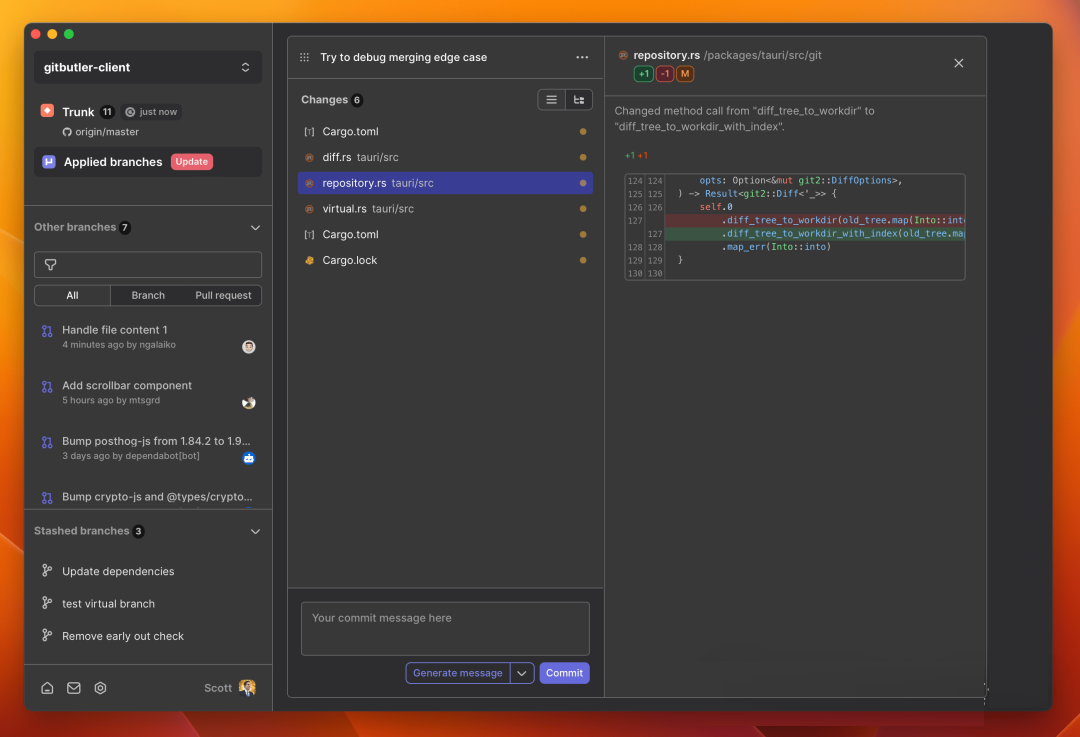Click the red Update badge
The height and width of the screenshot is (737, 1080).
(x=192, y=162)
